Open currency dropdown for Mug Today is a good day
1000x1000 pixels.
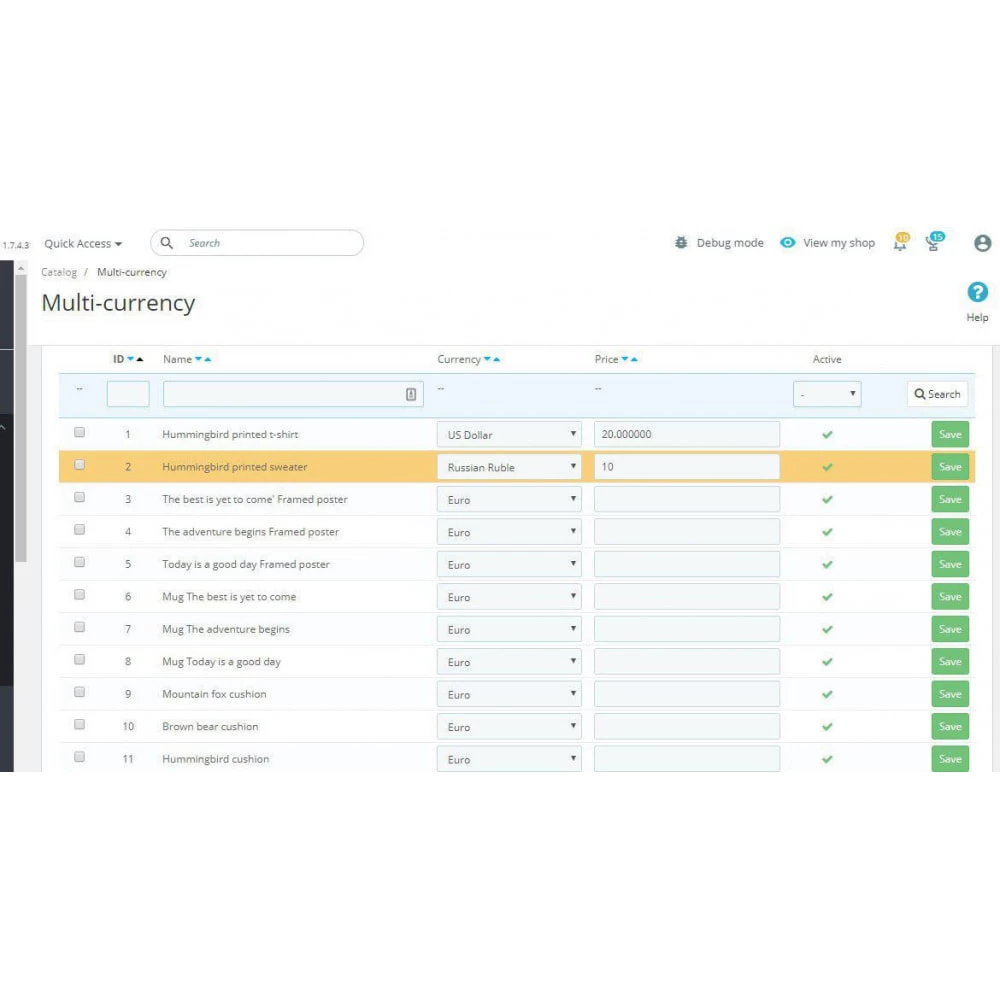[x=509, y=661]
